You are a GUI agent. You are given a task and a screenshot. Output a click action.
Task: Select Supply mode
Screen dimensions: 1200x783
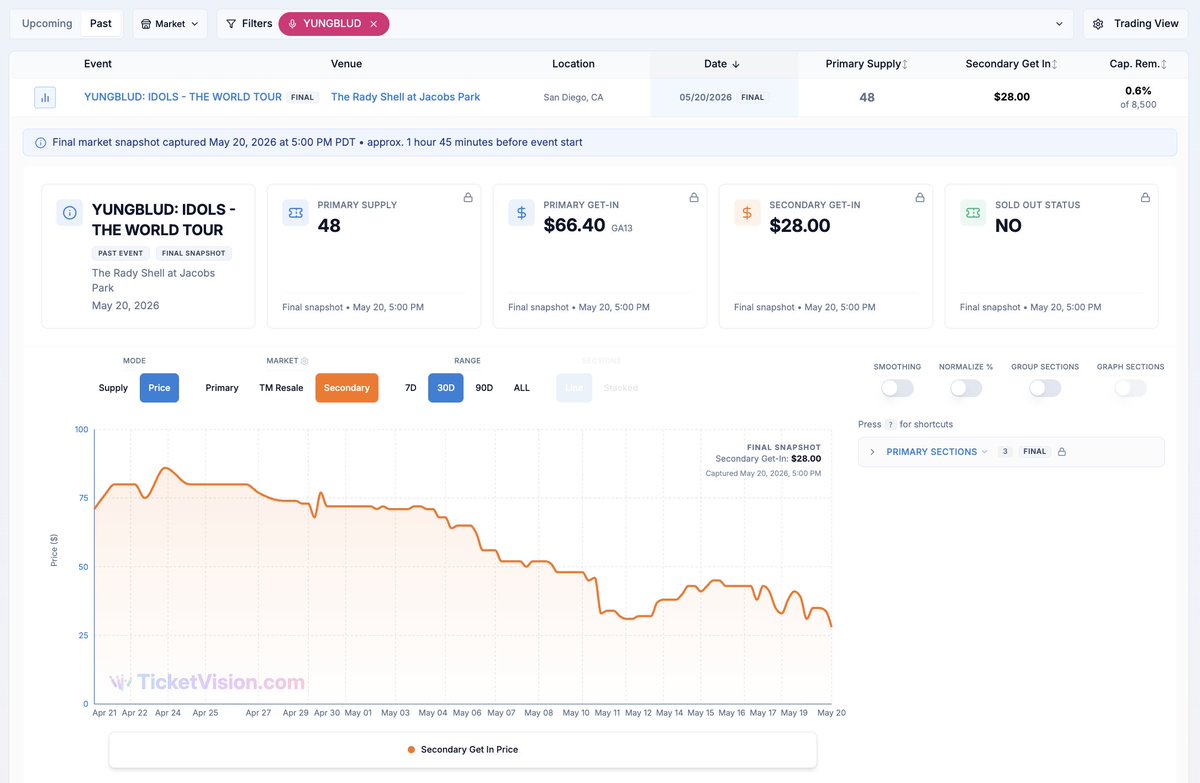click(x=113, y=388)
